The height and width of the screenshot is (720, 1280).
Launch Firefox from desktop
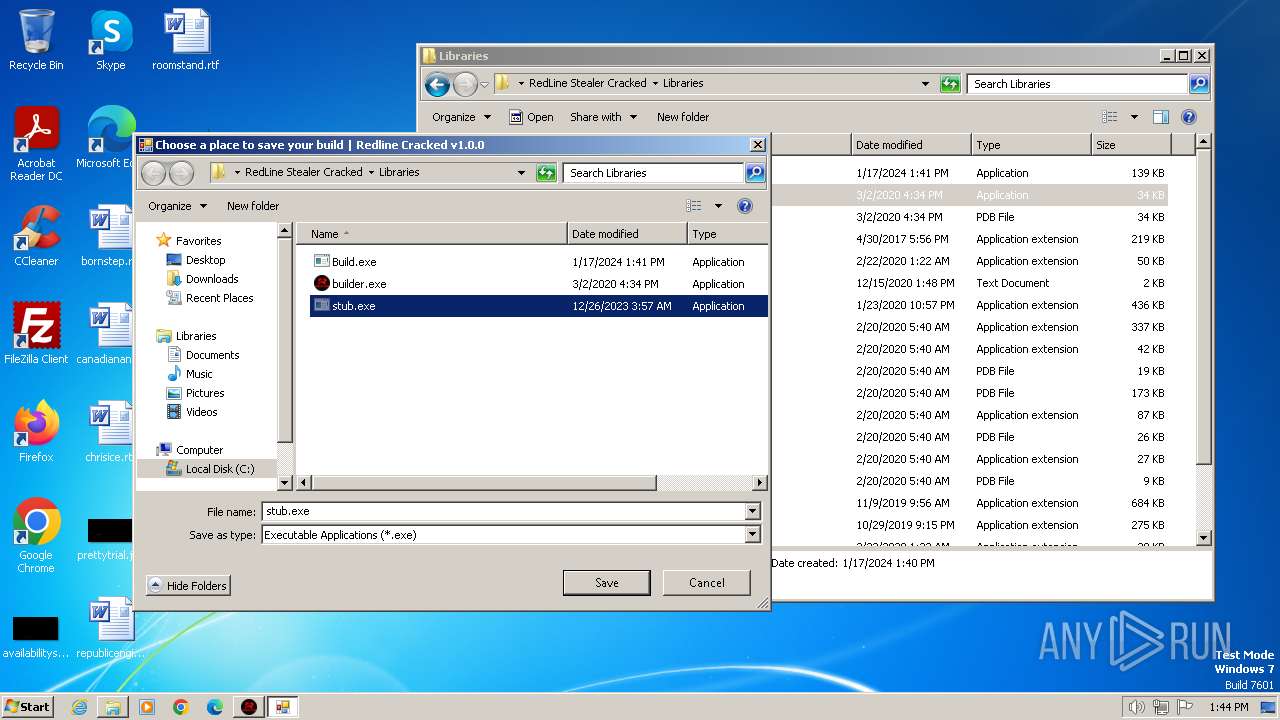point(36,432)
